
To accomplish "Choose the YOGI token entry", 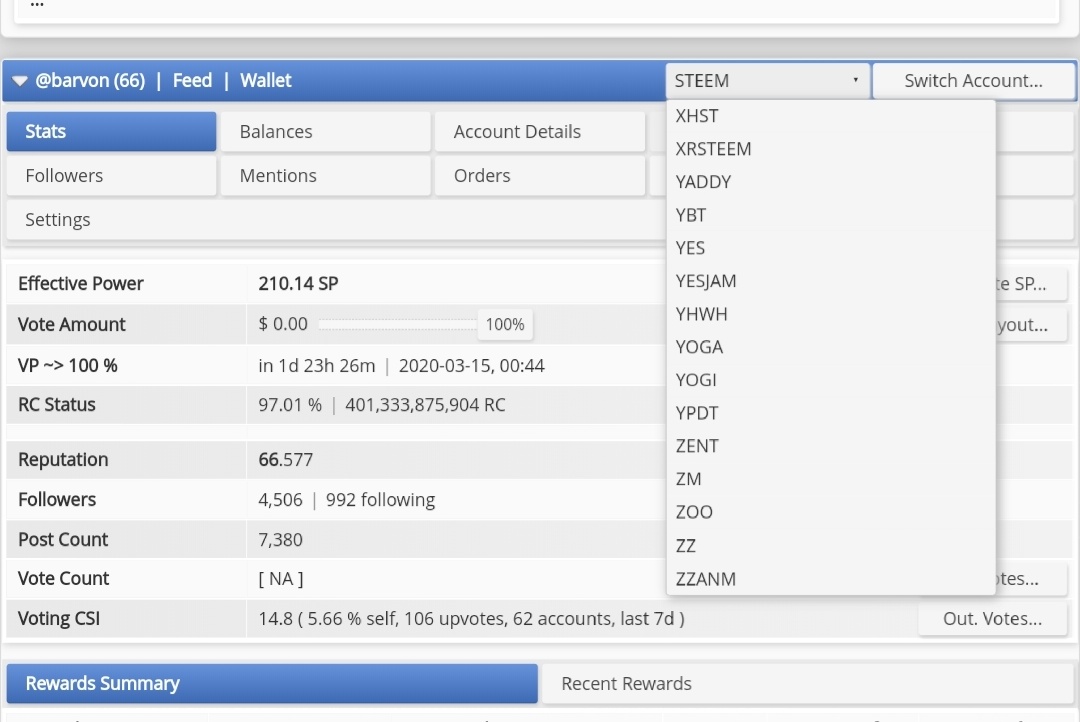I will point(831,380).
